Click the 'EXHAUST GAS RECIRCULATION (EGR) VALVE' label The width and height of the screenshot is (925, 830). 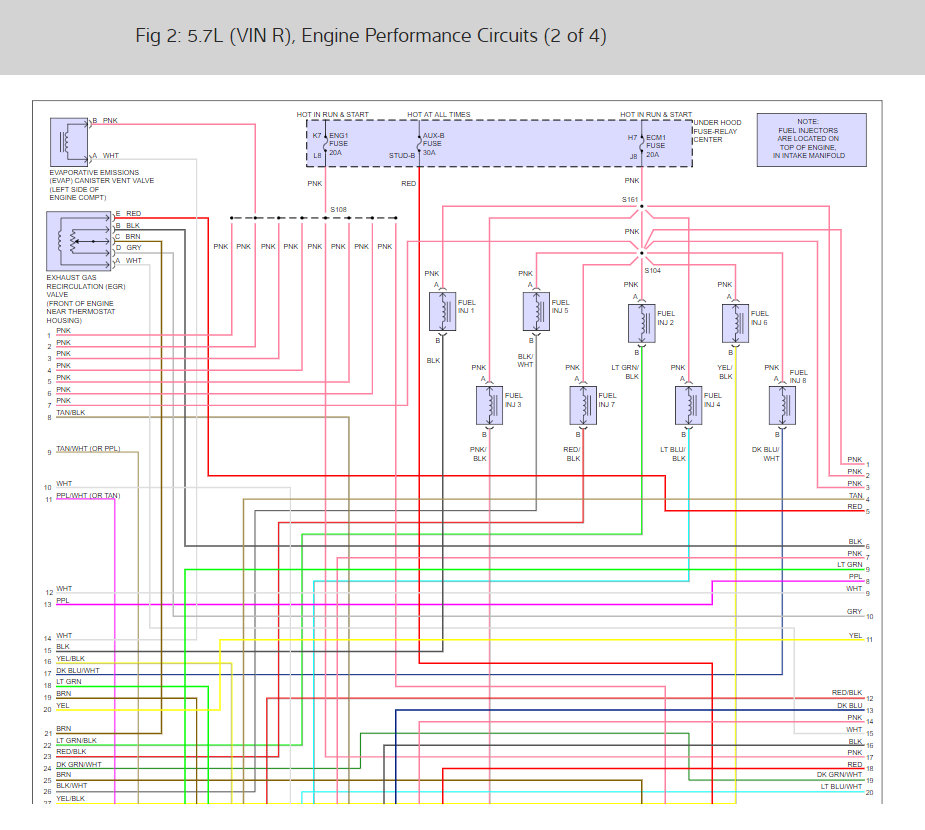86,298
